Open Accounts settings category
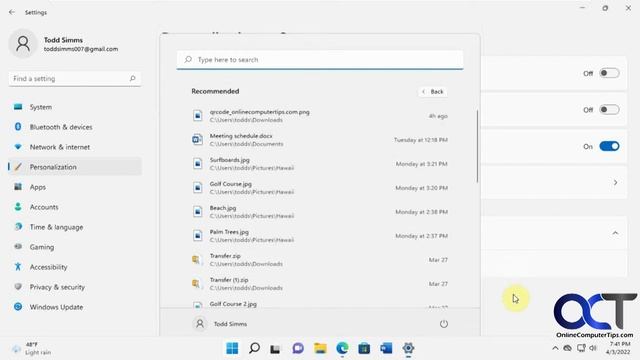The height and width of the screenshot is (360, 640). [75, 207]
